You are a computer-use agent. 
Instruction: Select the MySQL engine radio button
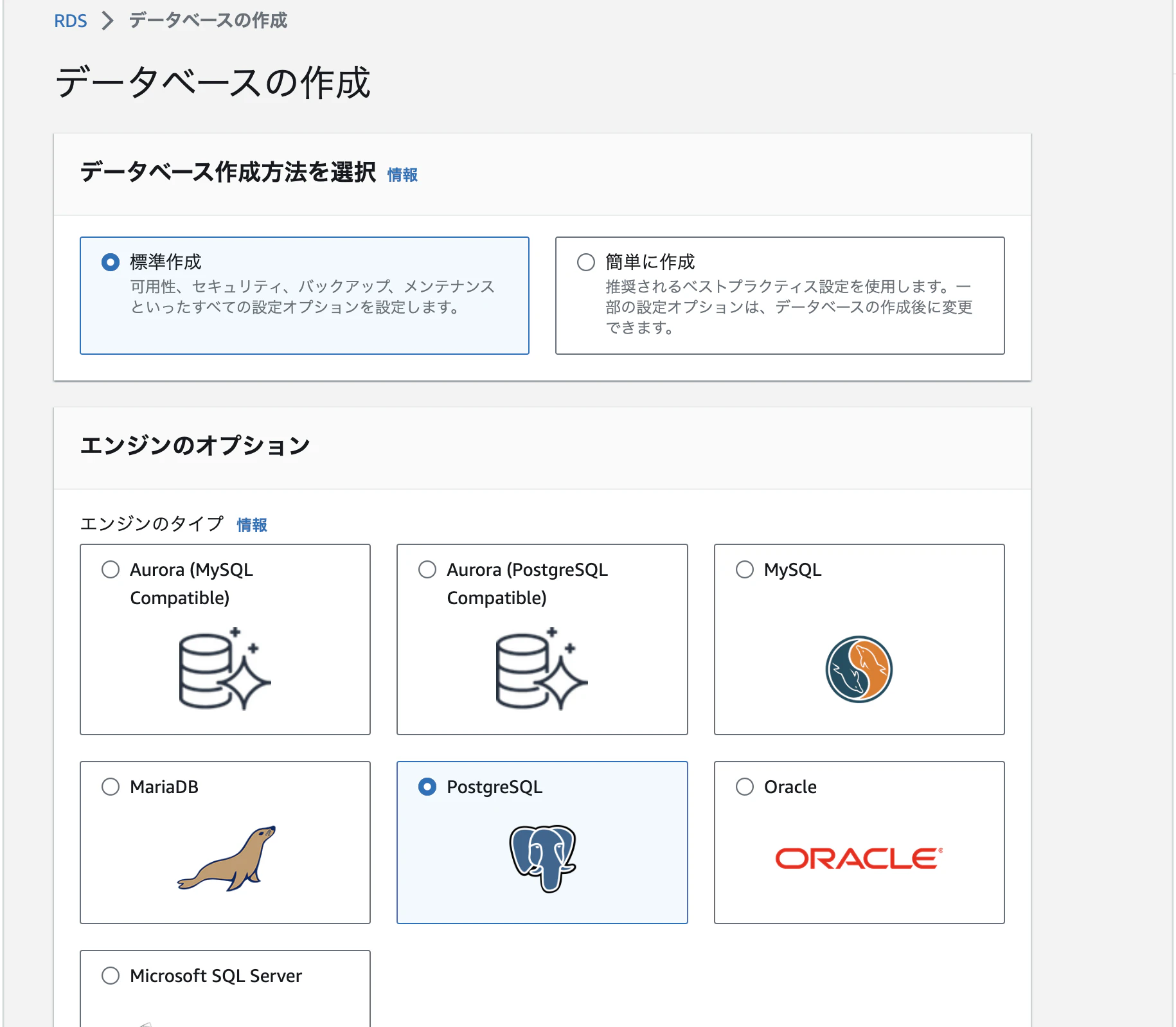click(x=745, y=569)
